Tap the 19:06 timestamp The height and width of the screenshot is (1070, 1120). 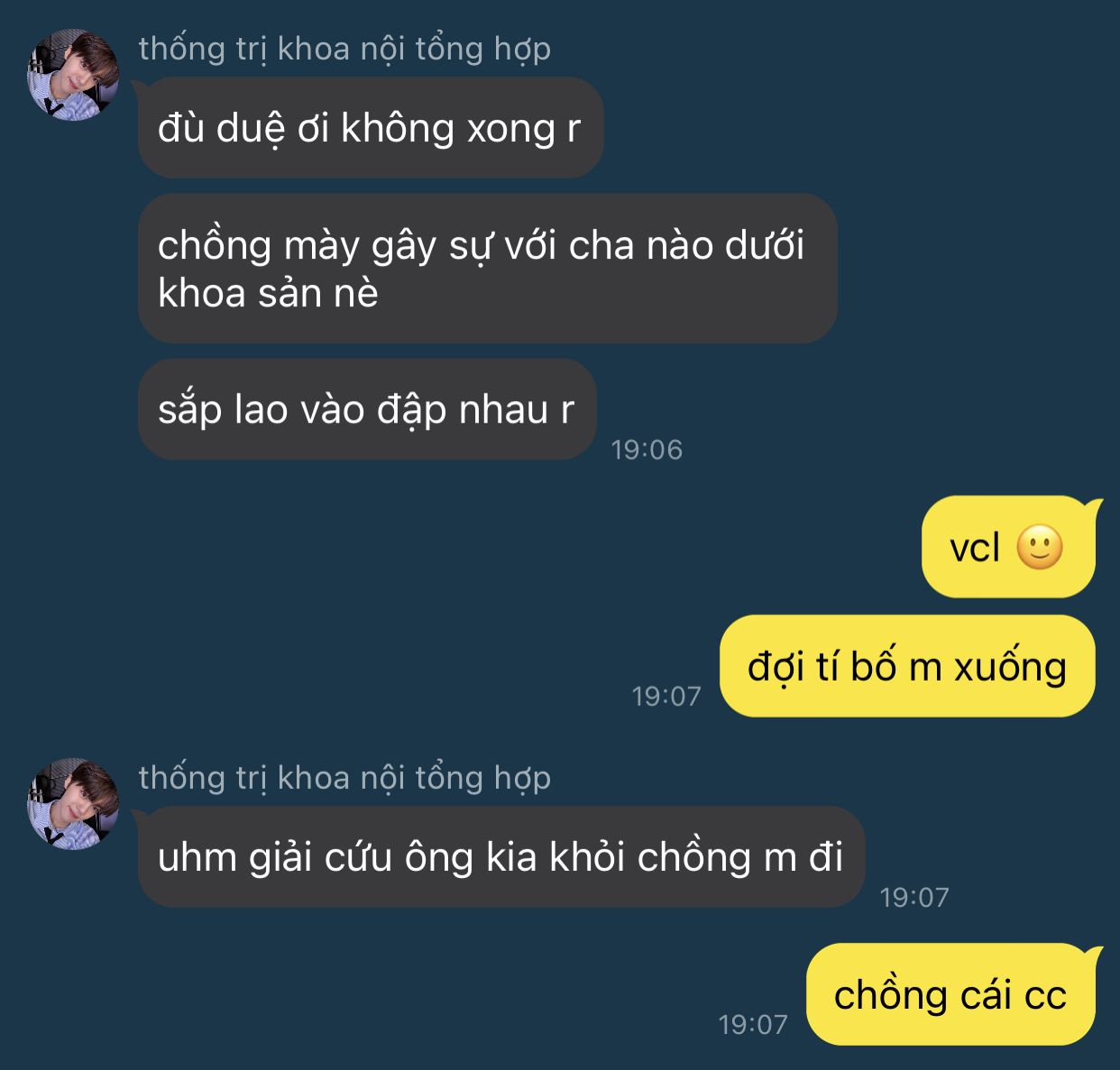647,449
